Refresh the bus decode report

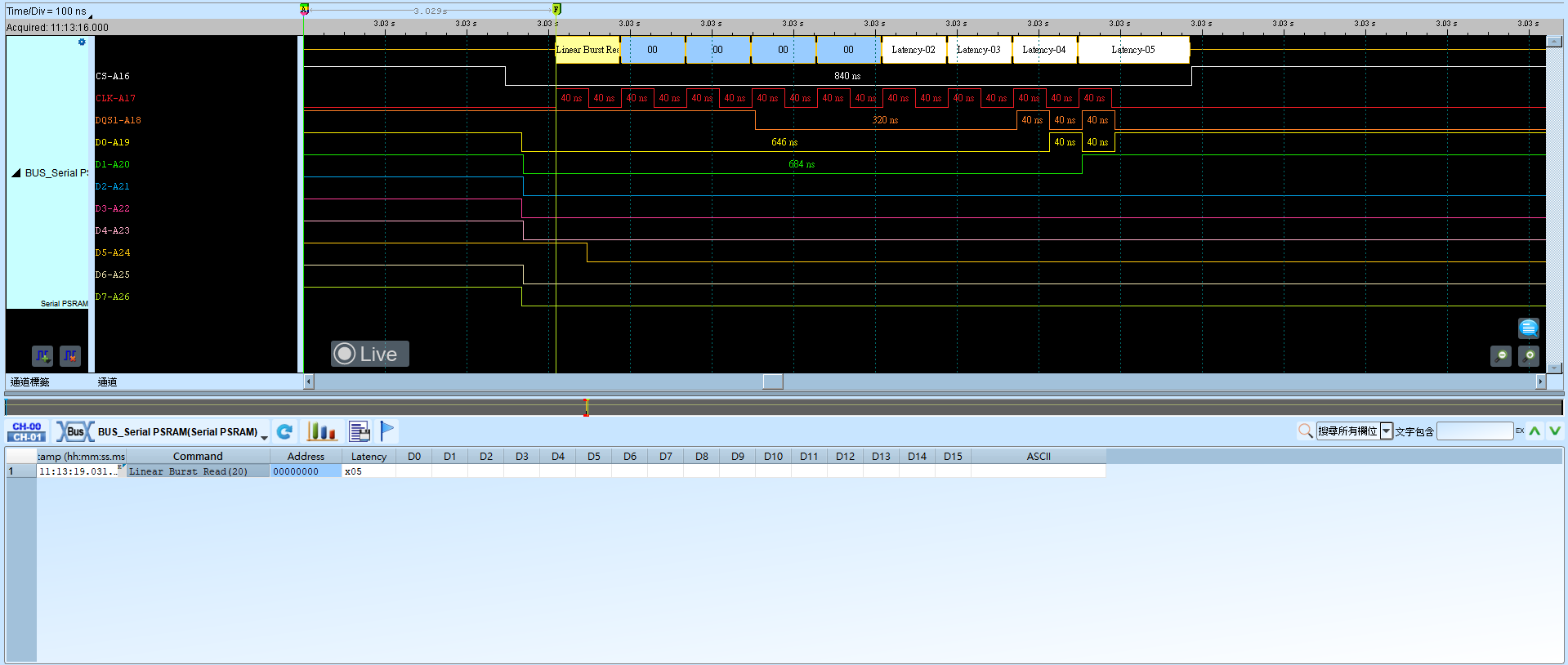coord(284,431)
